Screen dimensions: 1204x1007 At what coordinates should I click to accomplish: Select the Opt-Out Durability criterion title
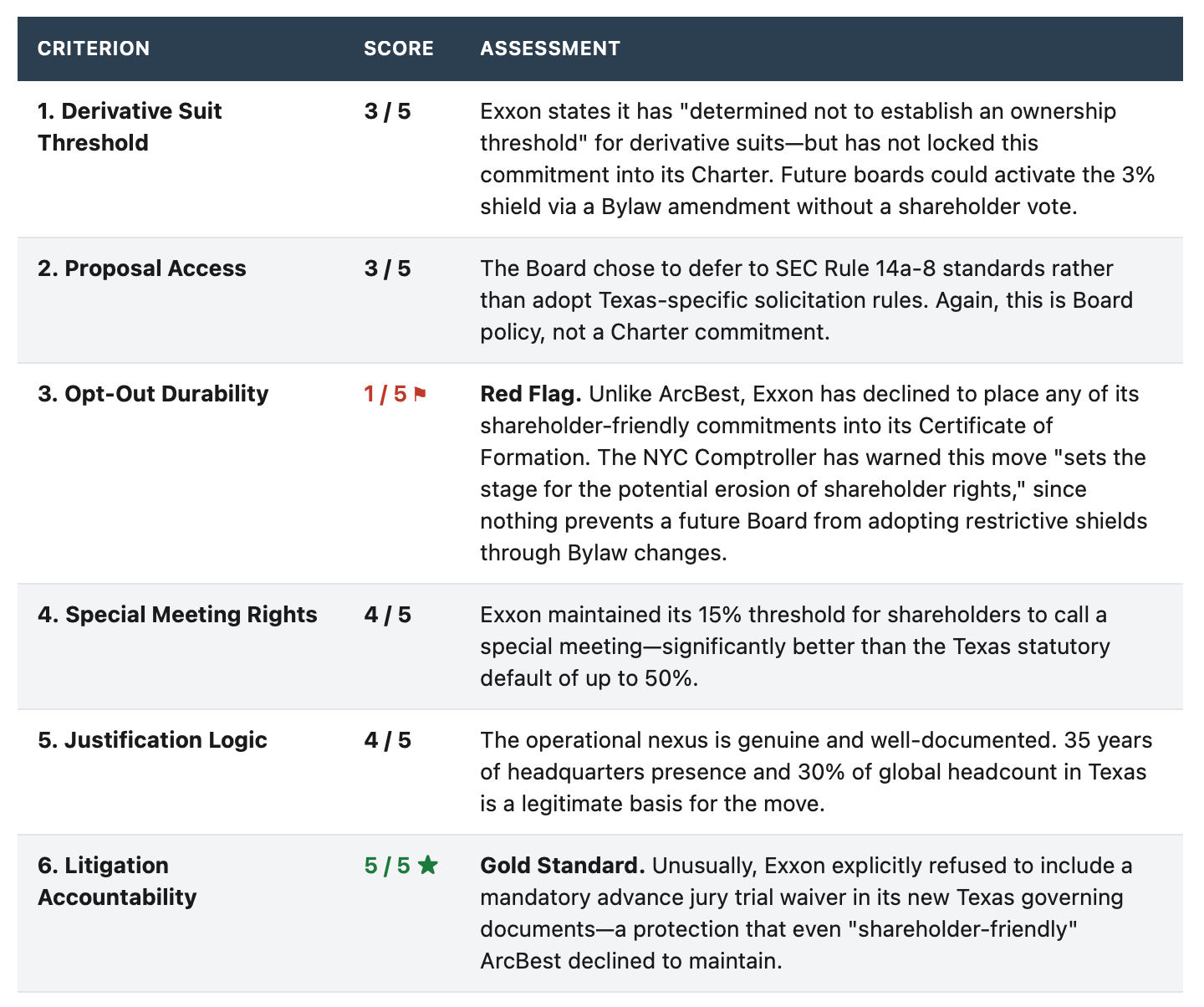coord(153,394)
